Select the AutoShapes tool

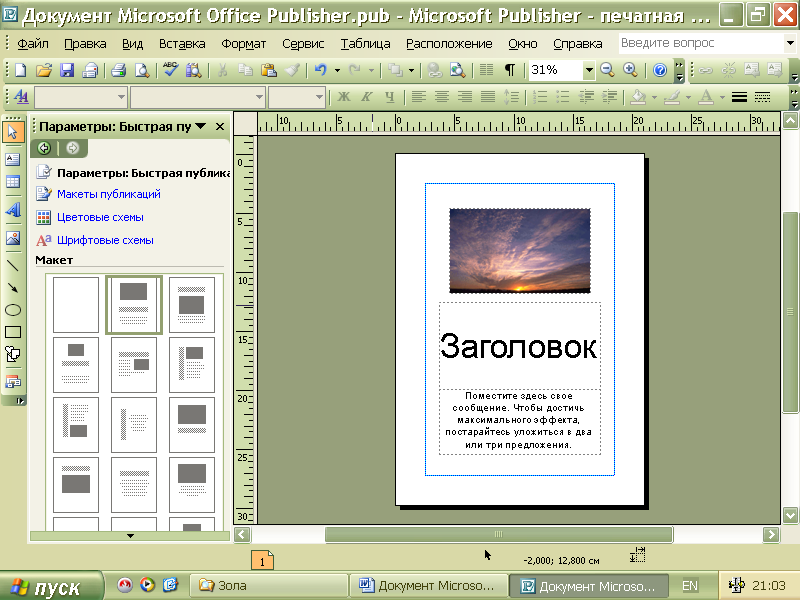(x=13, y=354)
